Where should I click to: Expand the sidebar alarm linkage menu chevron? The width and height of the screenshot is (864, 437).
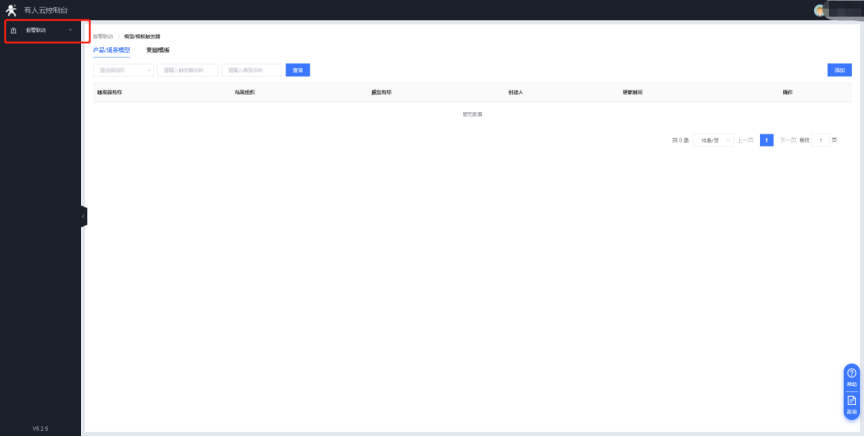click(x=70, y=30)
